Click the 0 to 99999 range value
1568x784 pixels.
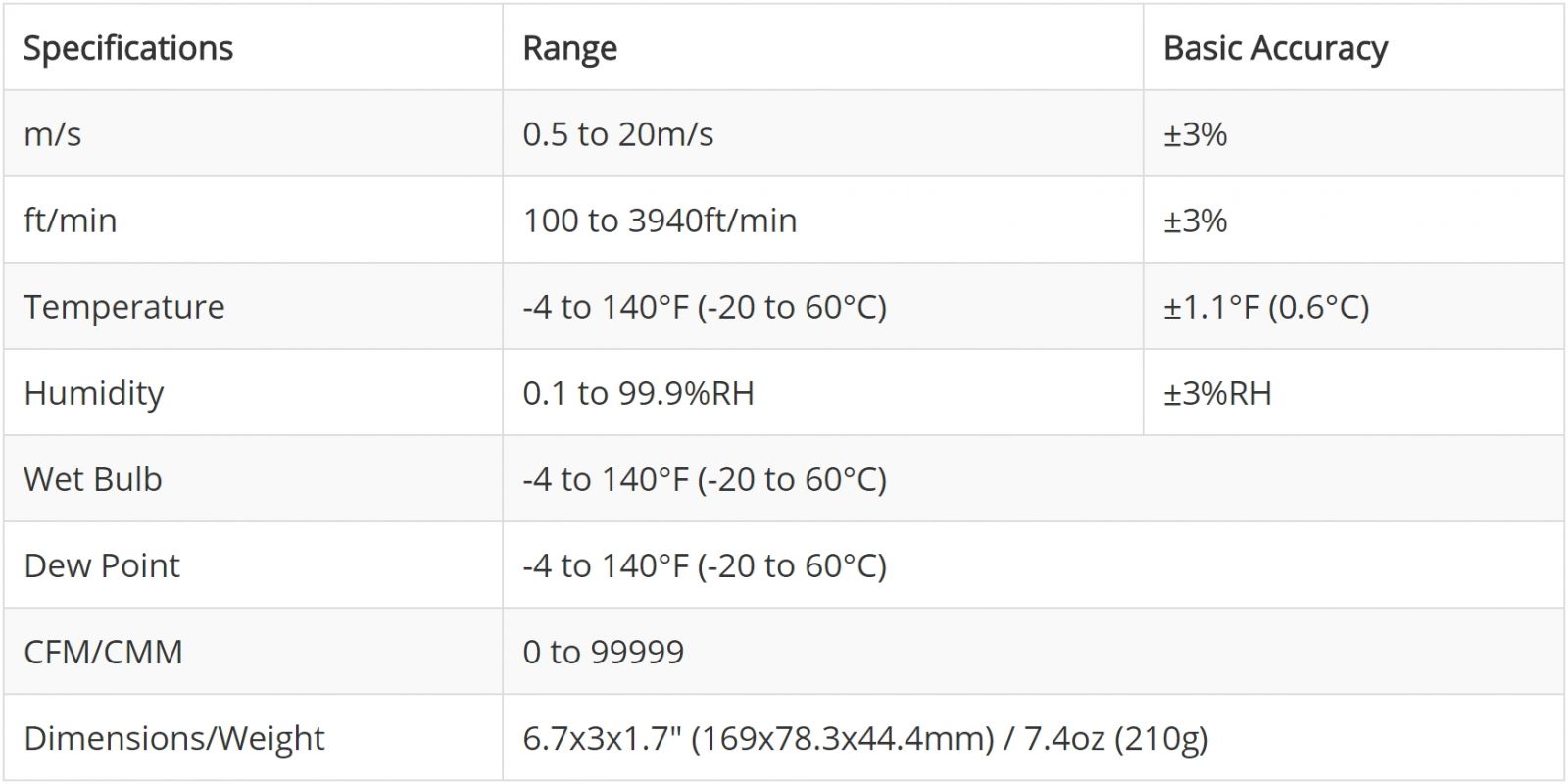pyautogui.click(x=603, y=652)
